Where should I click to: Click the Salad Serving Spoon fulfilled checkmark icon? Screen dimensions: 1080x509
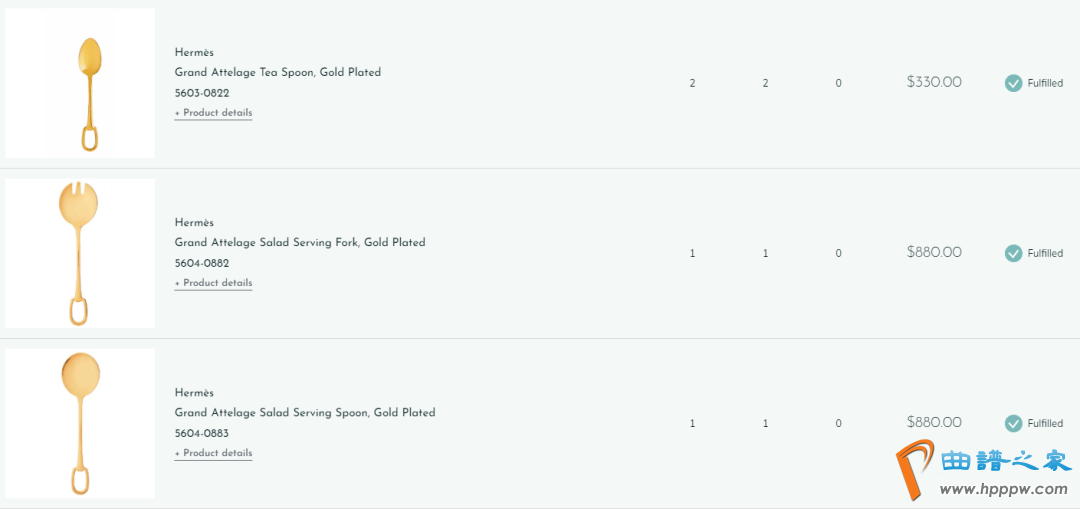(x=1013, y=423)
